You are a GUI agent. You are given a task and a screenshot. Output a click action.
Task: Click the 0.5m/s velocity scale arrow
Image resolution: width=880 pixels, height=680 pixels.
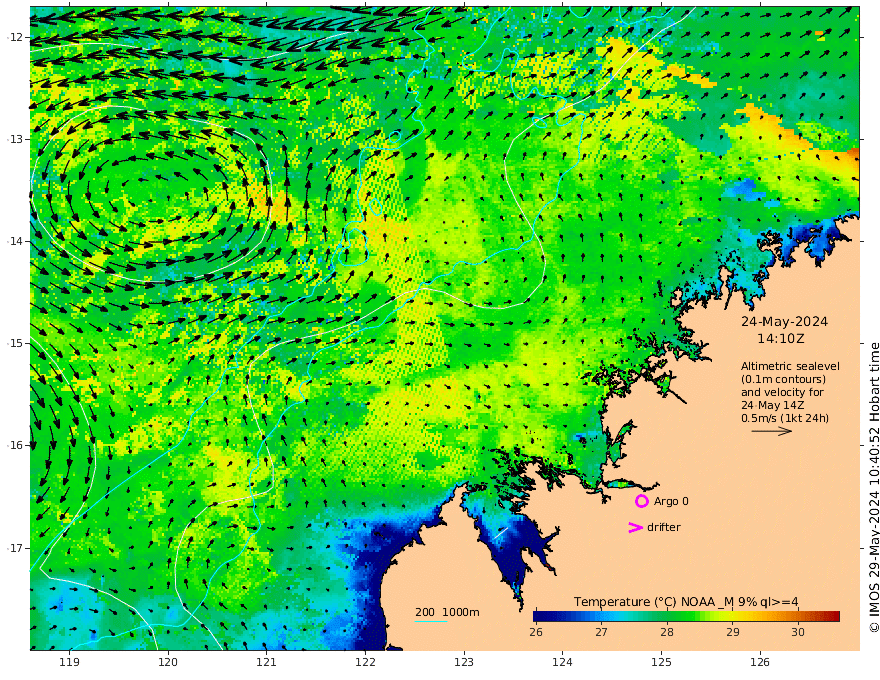(x=772, y=431)
